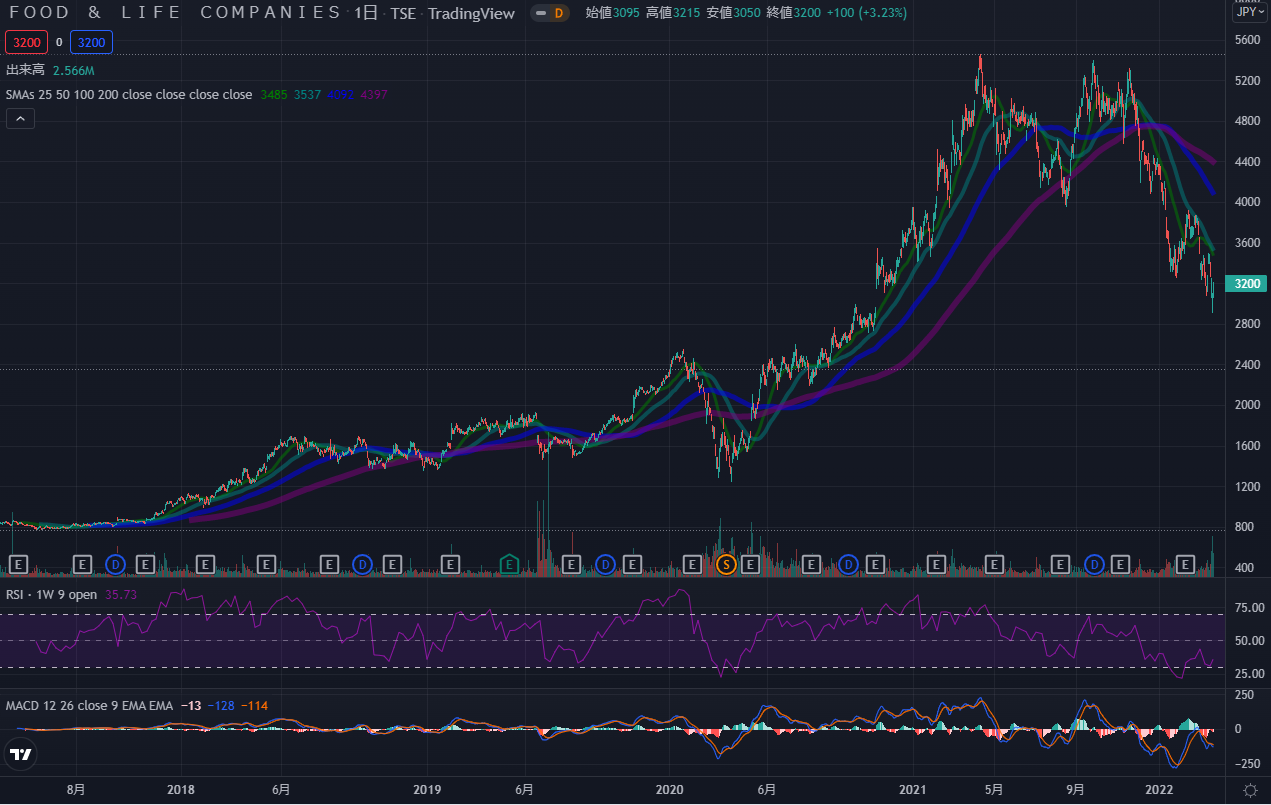Click the 5600 price axis label
This screenshot has width=1271, height=805.
click(x=1246, y=41)
